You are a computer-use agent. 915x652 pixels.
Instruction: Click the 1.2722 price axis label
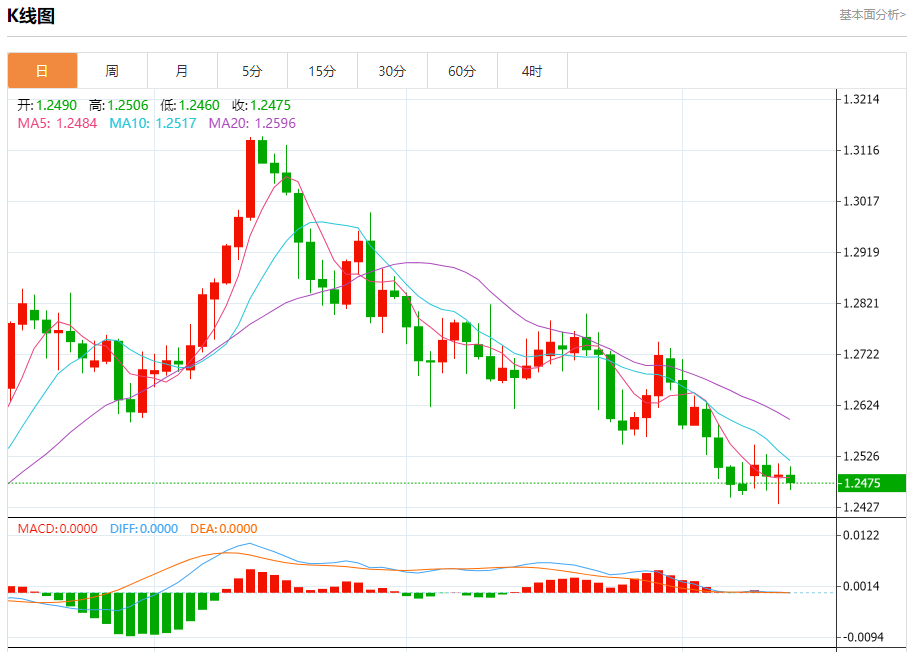(x=861, y=354)
